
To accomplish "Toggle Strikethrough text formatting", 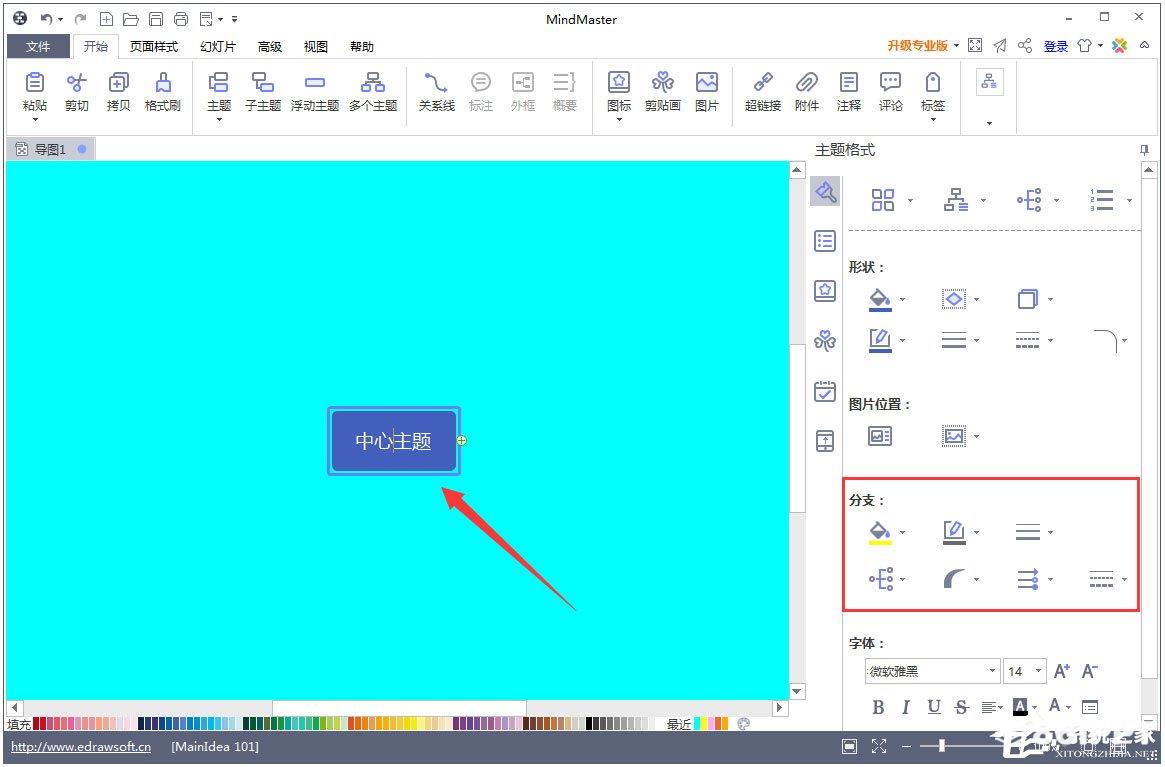I will pyautogui.click(x=961, y=707).
